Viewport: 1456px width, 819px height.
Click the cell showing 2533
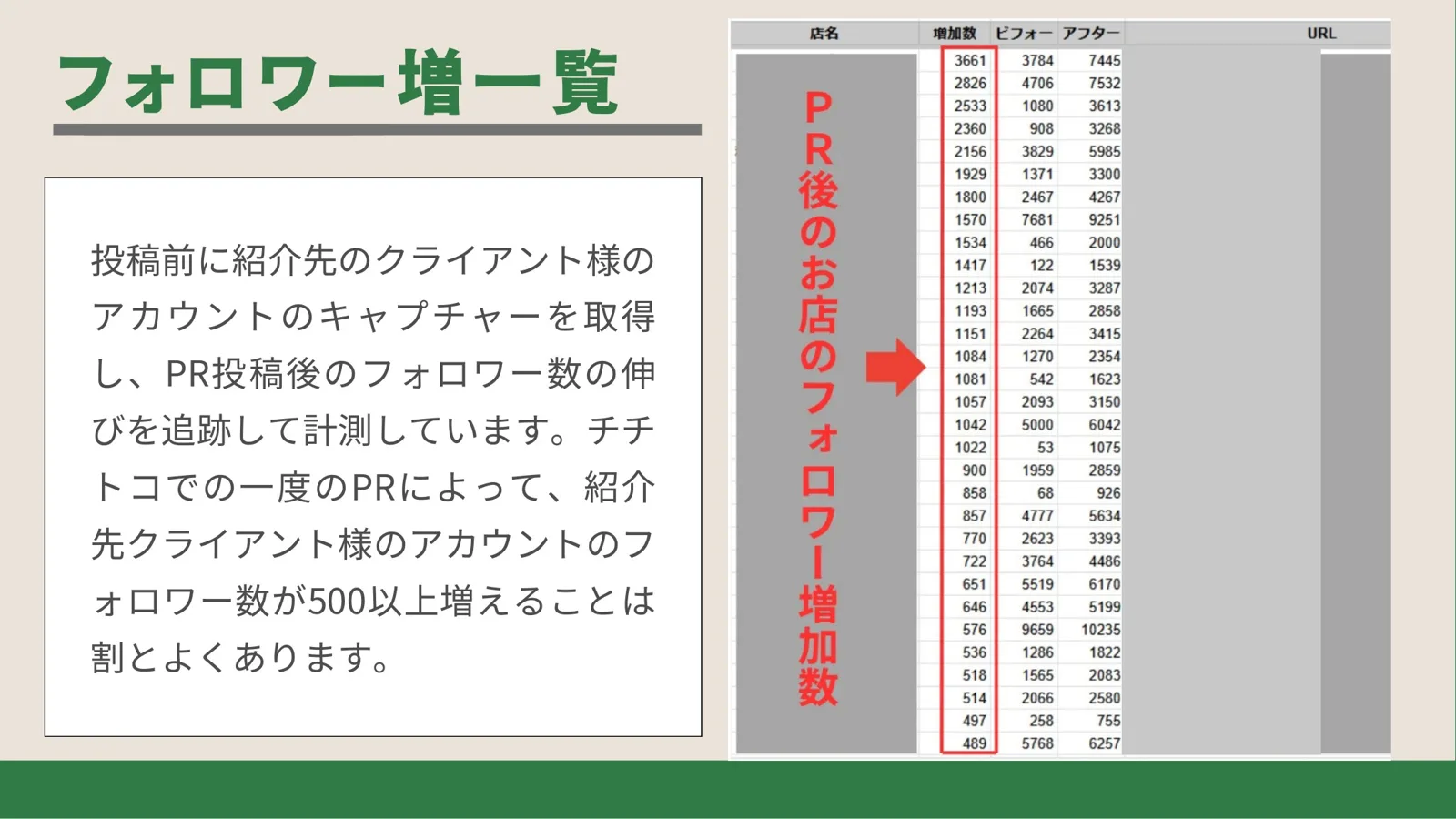[x=970, y=106]
